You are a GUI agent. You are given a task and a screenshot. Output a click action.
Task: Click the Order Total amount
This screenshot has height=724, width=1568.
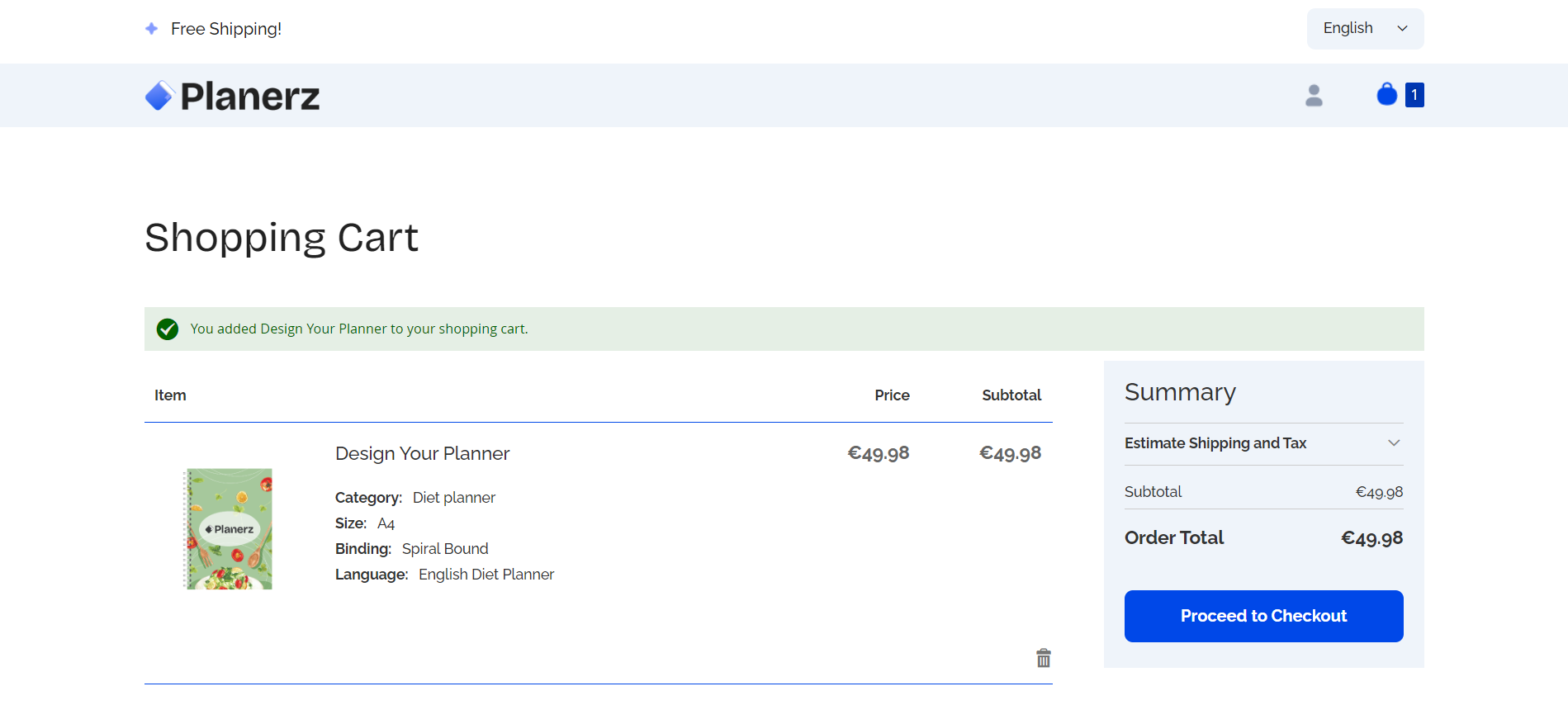[1371, 538]
